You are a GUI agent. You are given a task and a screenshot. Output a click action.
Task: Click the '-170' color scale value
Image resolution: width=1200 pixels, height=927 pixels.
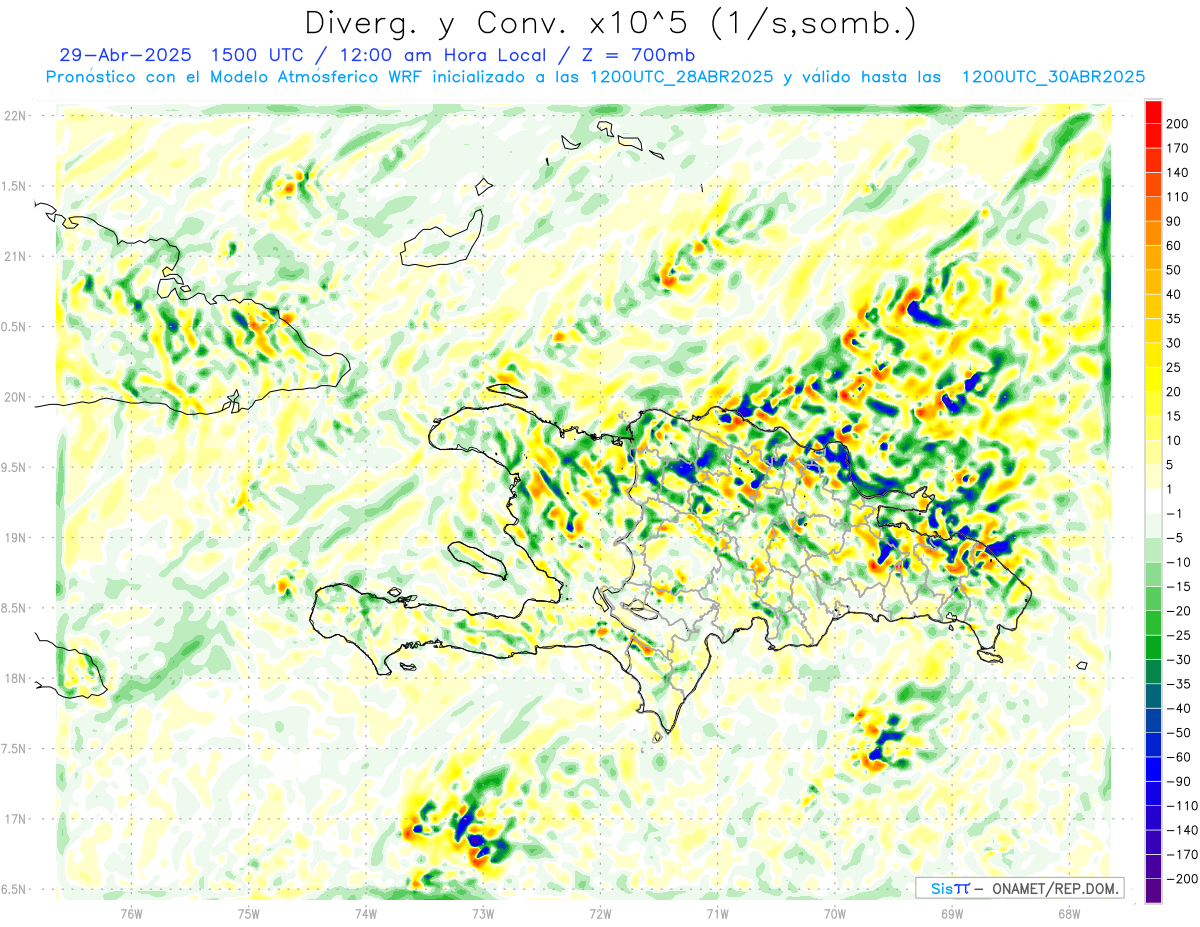tap(1182, 854)
